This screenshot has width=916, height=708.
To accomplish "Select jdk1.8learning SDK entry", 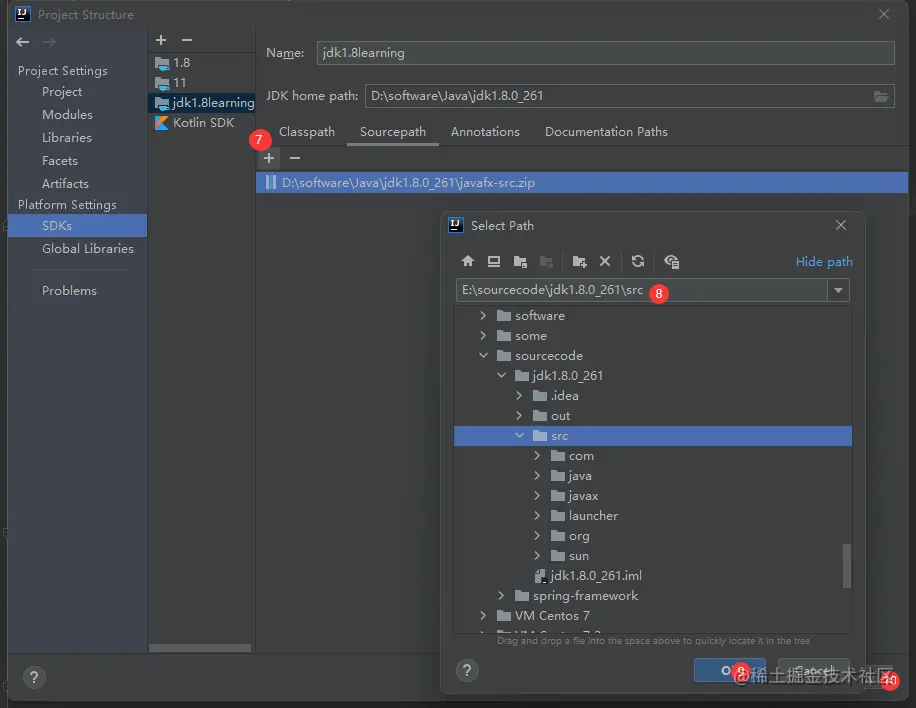I will [201, 103].
